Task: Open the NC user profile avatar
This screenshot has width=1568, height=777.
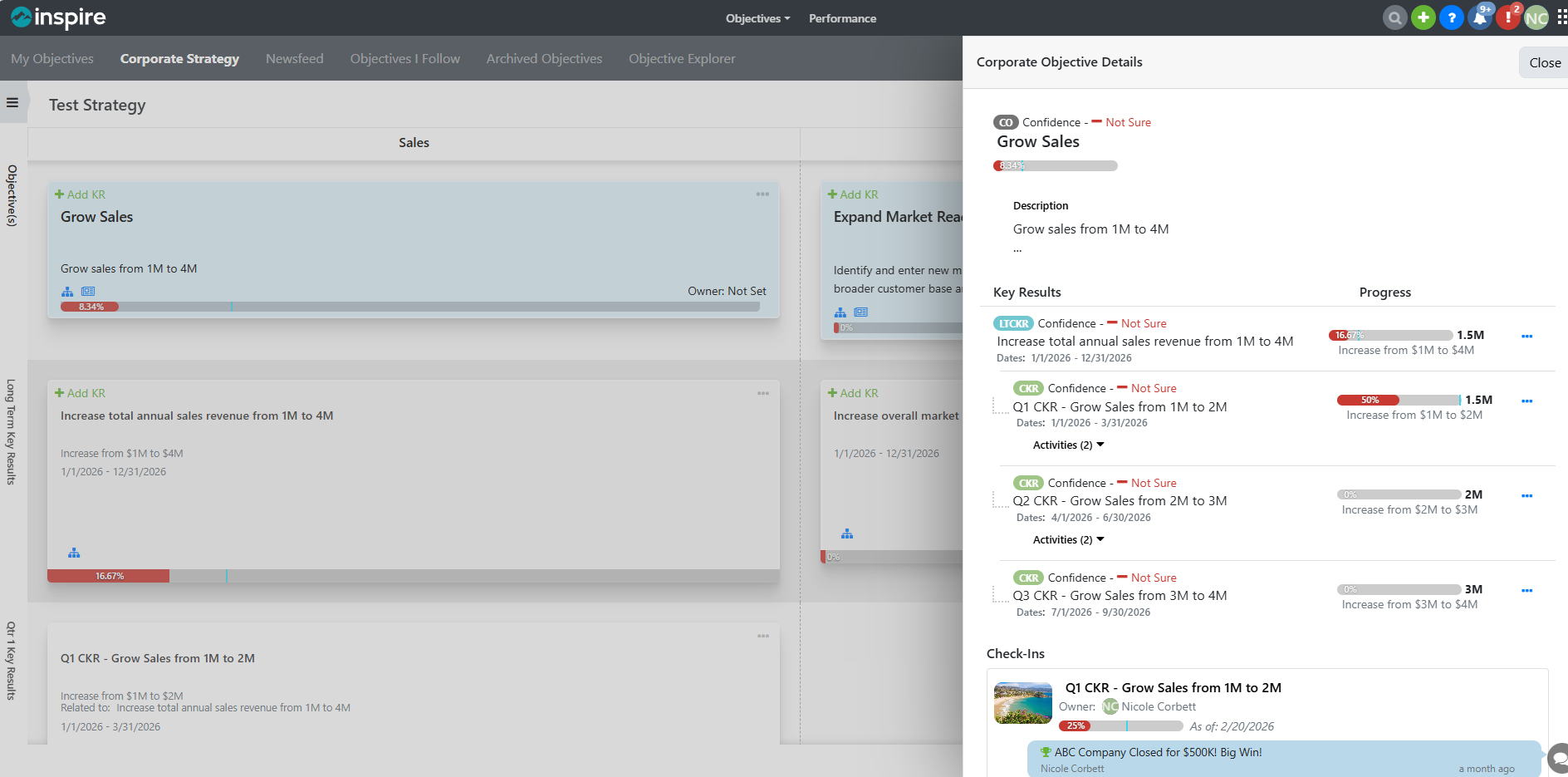Action: (1536, 18)
